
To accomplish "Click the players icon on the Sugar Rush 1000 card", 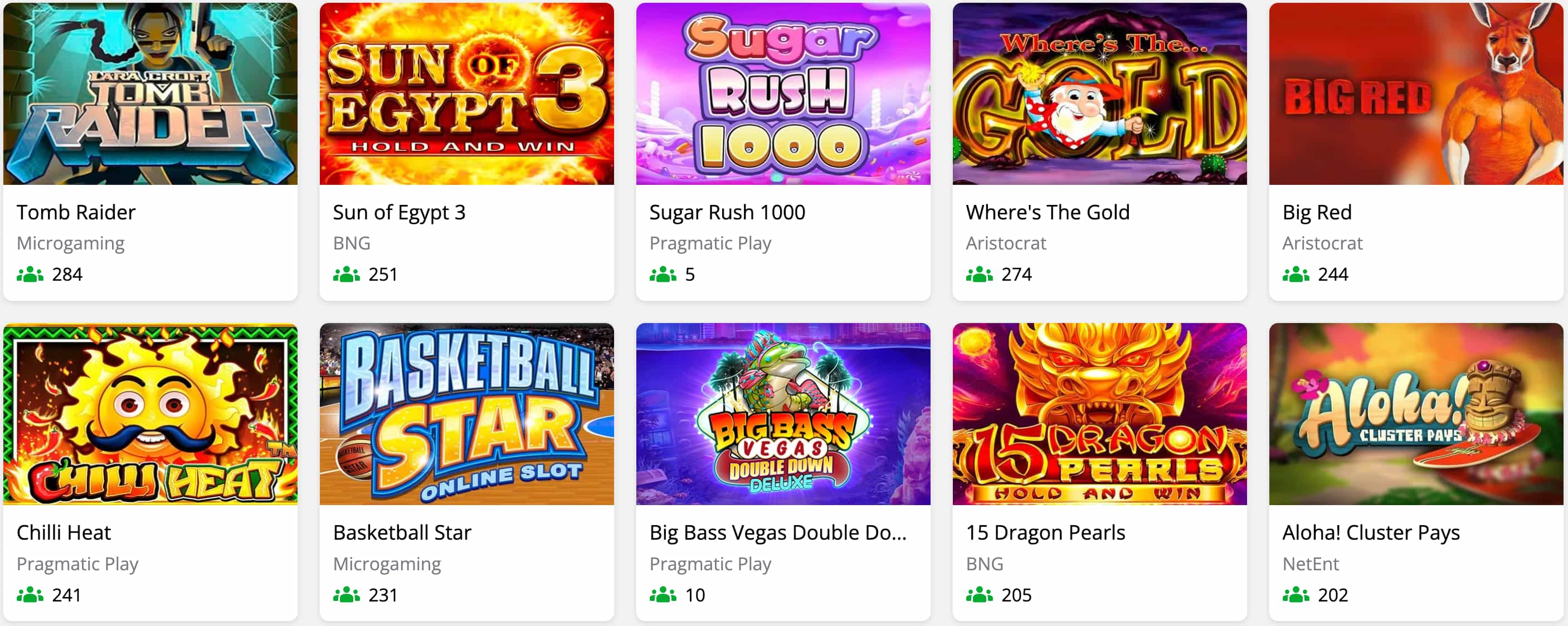I will click(x=663, y=275).
